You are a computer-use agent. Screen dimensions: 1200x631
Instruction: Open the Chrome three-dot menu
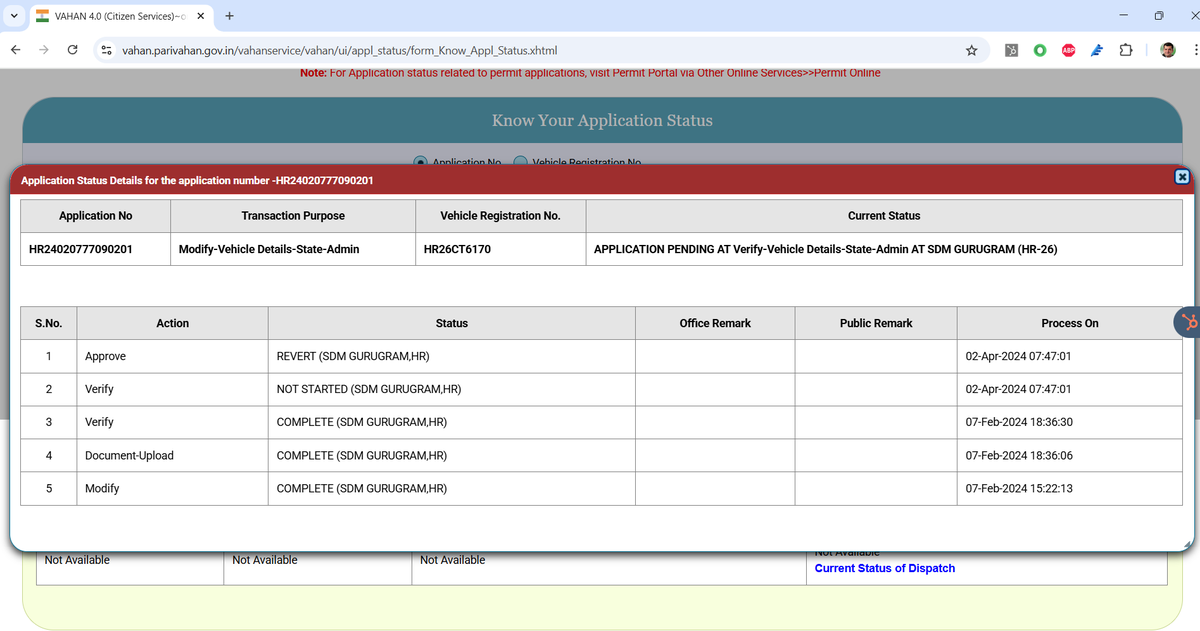click(1195, 50)
